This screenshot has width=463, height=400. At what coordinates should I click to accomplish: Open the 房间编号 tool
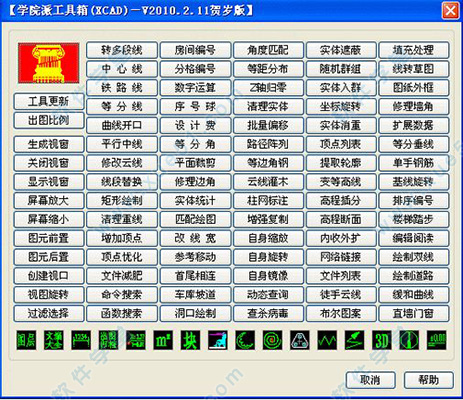pos(195,50)
